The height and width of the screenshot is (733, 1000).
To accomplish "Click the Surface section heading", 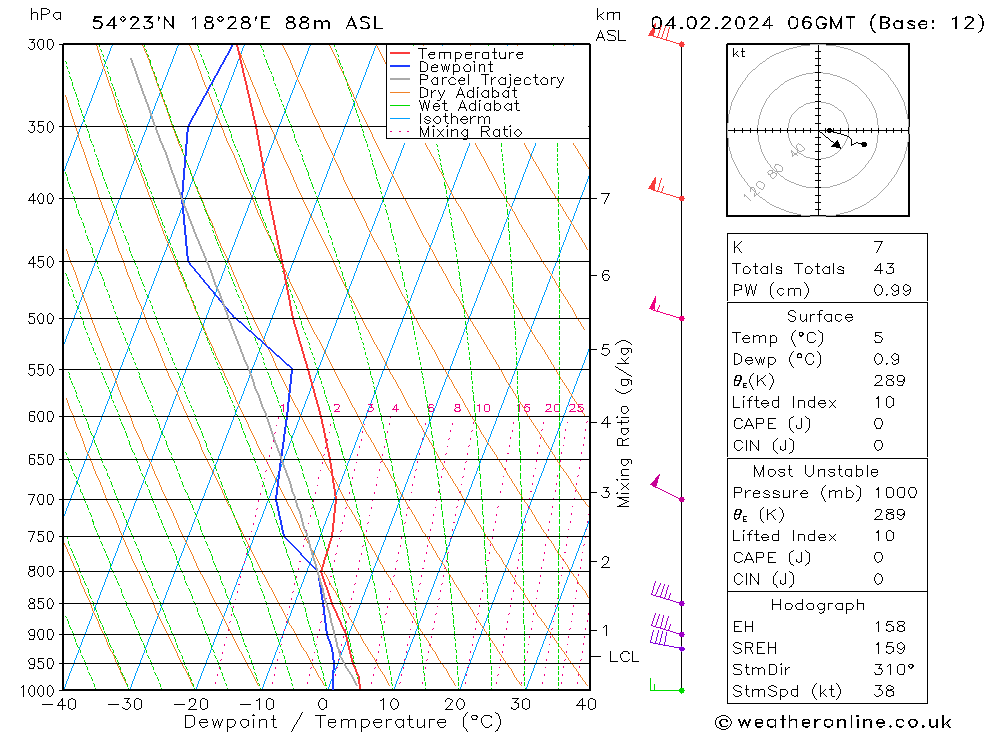I will tap(820, 316).
